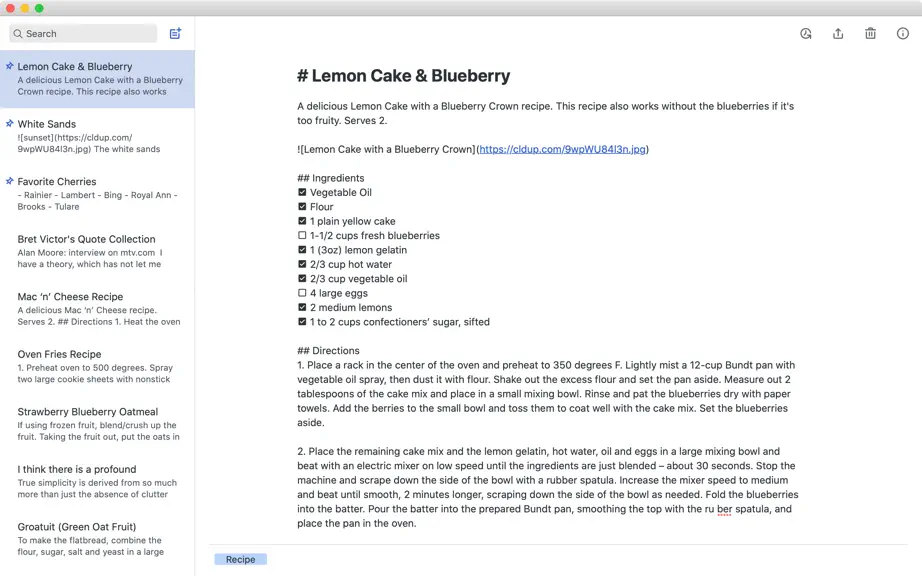Open the Oven Fries Recipe note
This screenshot has height=576, width=922.
98,366
